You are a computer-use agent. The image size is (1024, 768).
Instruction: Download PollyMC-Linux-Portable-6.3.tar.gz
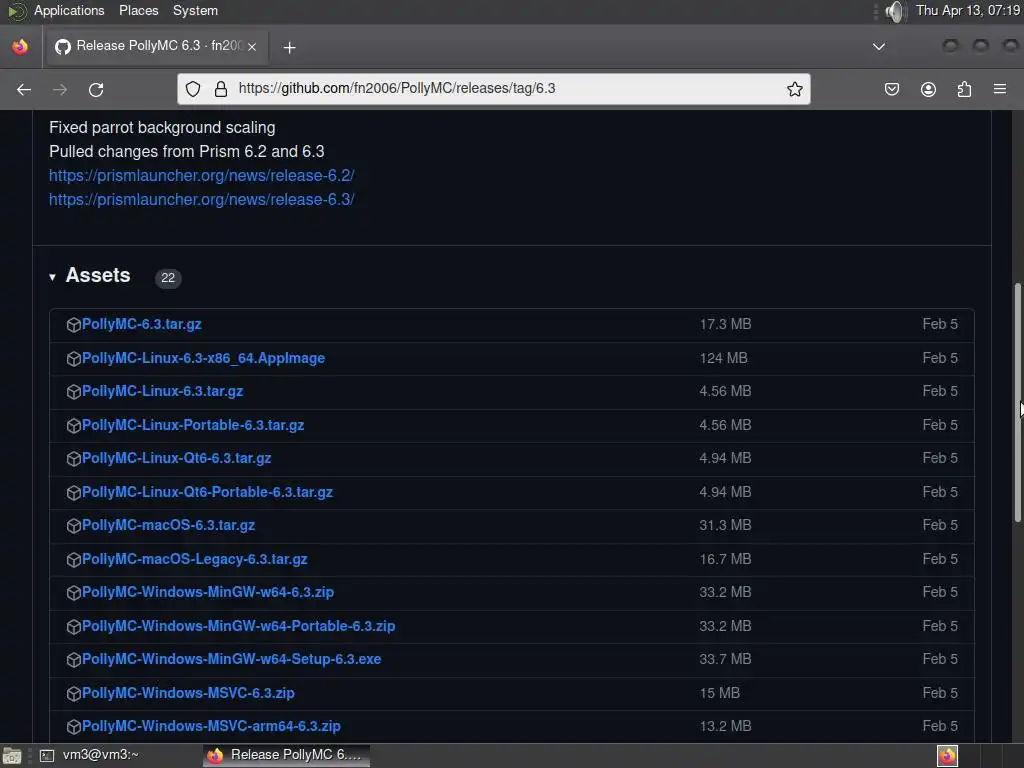click(193, 425)
